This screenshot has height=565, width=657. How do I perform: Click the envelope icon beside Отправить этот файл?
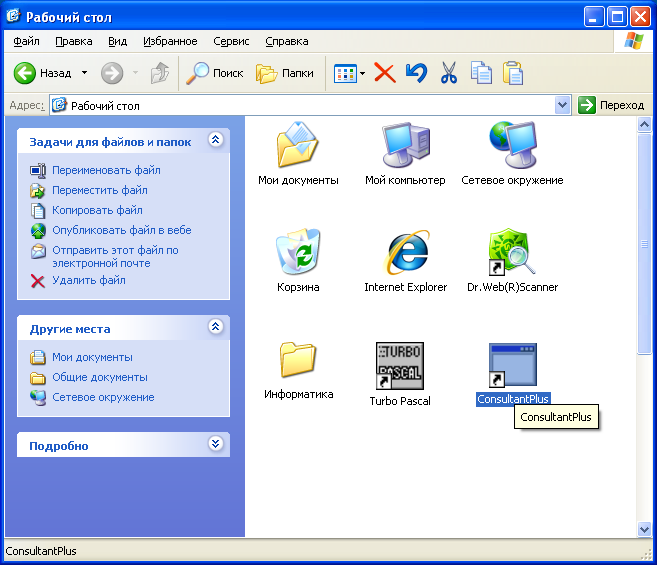click(x=38, y=251)
